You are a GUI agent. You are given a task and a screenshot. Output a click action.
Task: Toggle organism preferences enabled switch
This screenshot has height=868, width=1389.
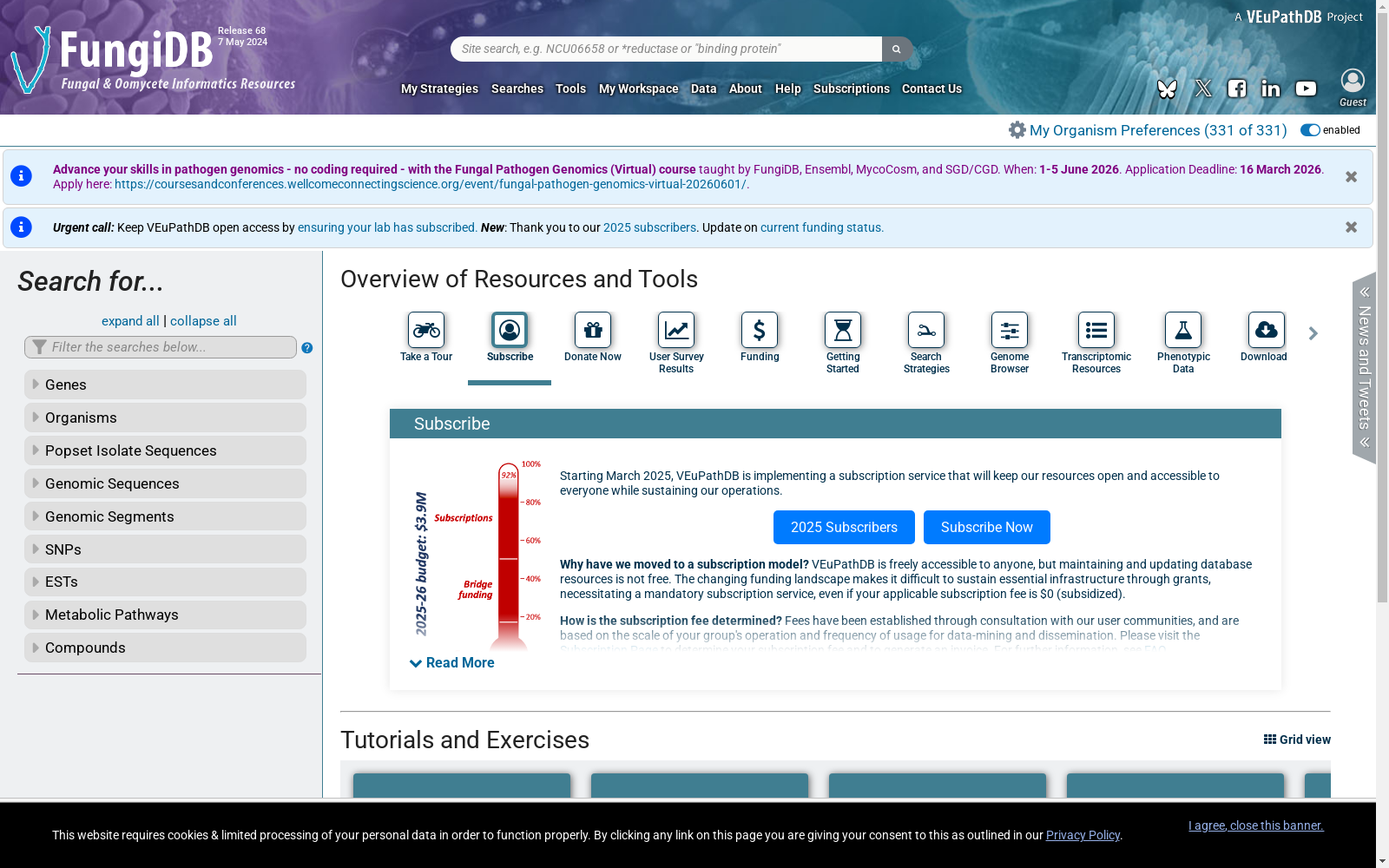pos(1310,130)
